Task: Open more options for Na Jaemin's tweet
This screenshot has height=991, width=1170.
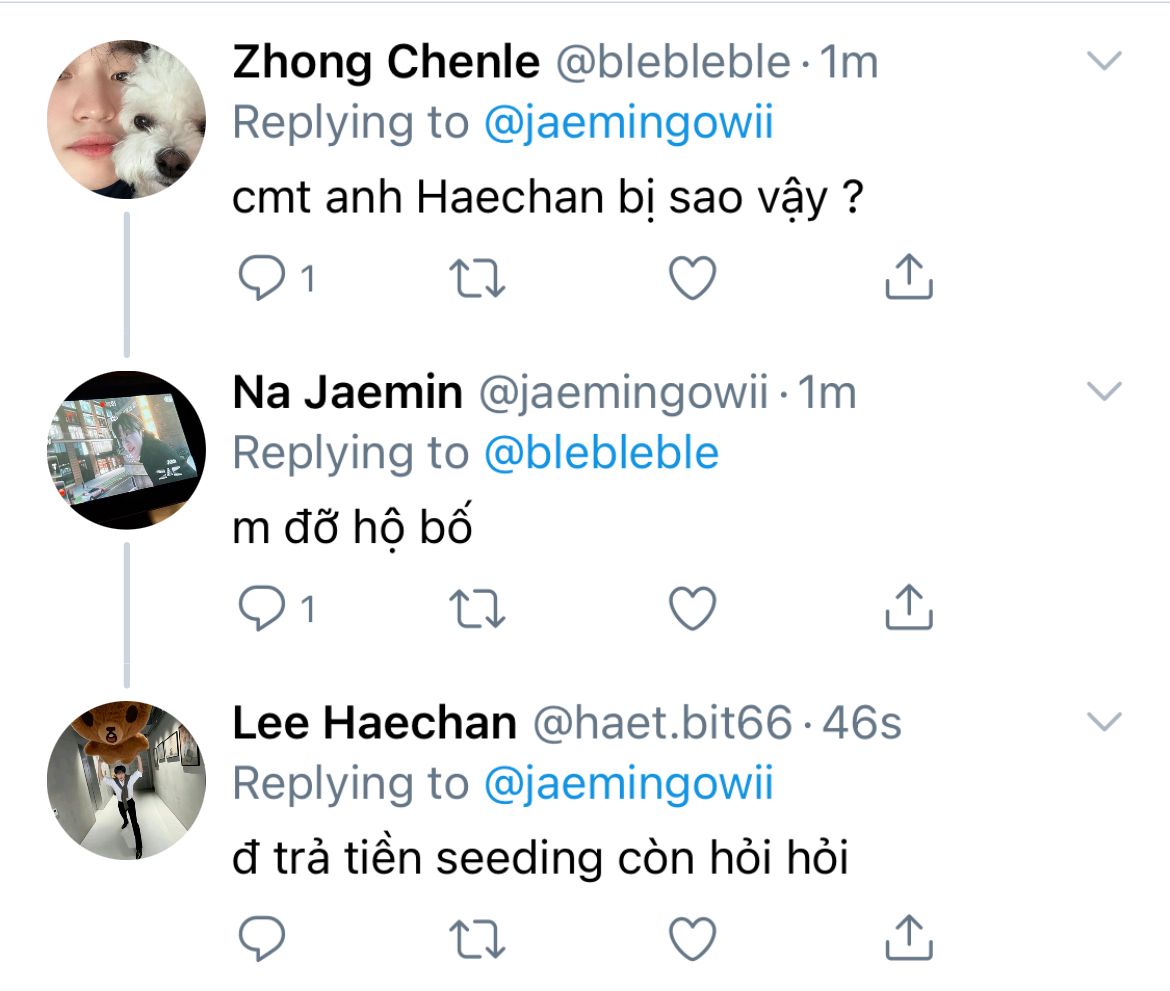Action: pos(1104,392)
